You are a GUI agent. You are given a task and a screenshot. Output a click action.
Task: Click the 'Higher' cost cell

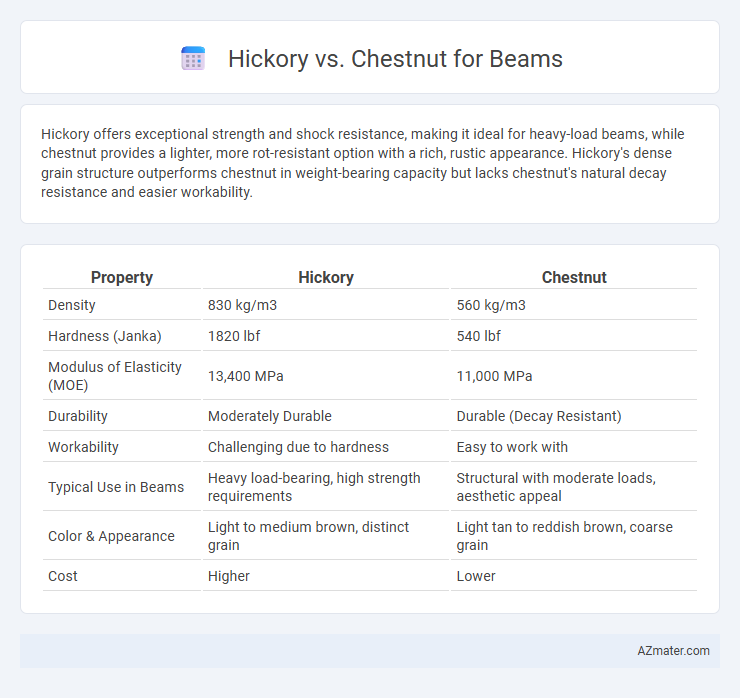[x=228, y=576]
